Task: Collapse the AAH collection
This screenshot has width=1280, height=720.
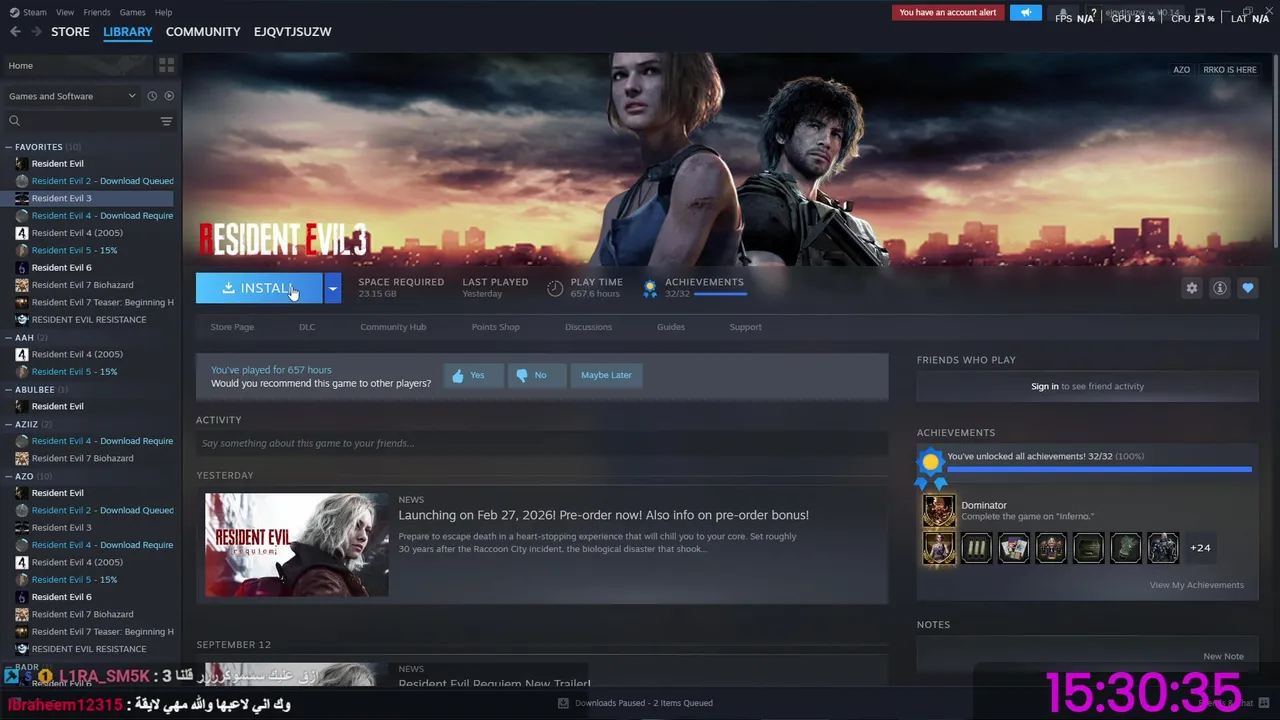Action: click(9, 338)
